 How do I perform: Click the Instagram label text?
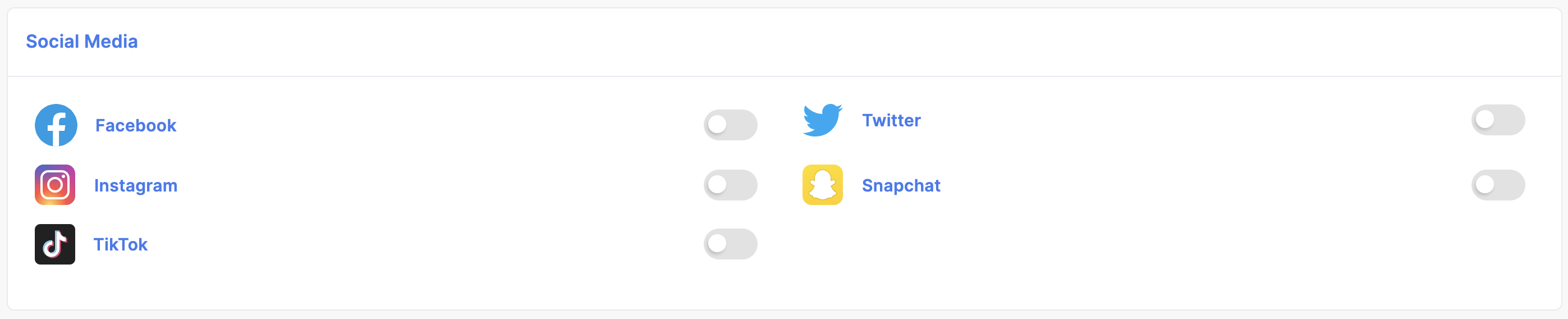(136, 186)
